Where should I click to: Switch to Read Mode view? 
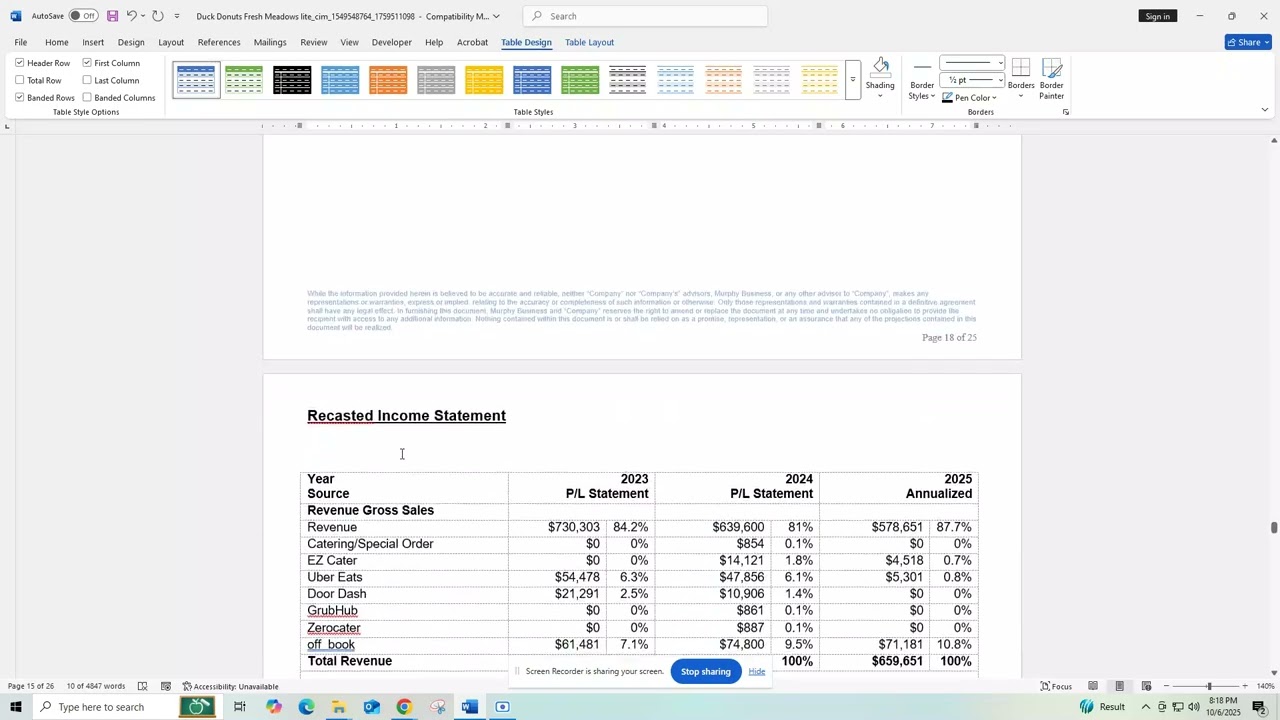(x=1093, y=686)
